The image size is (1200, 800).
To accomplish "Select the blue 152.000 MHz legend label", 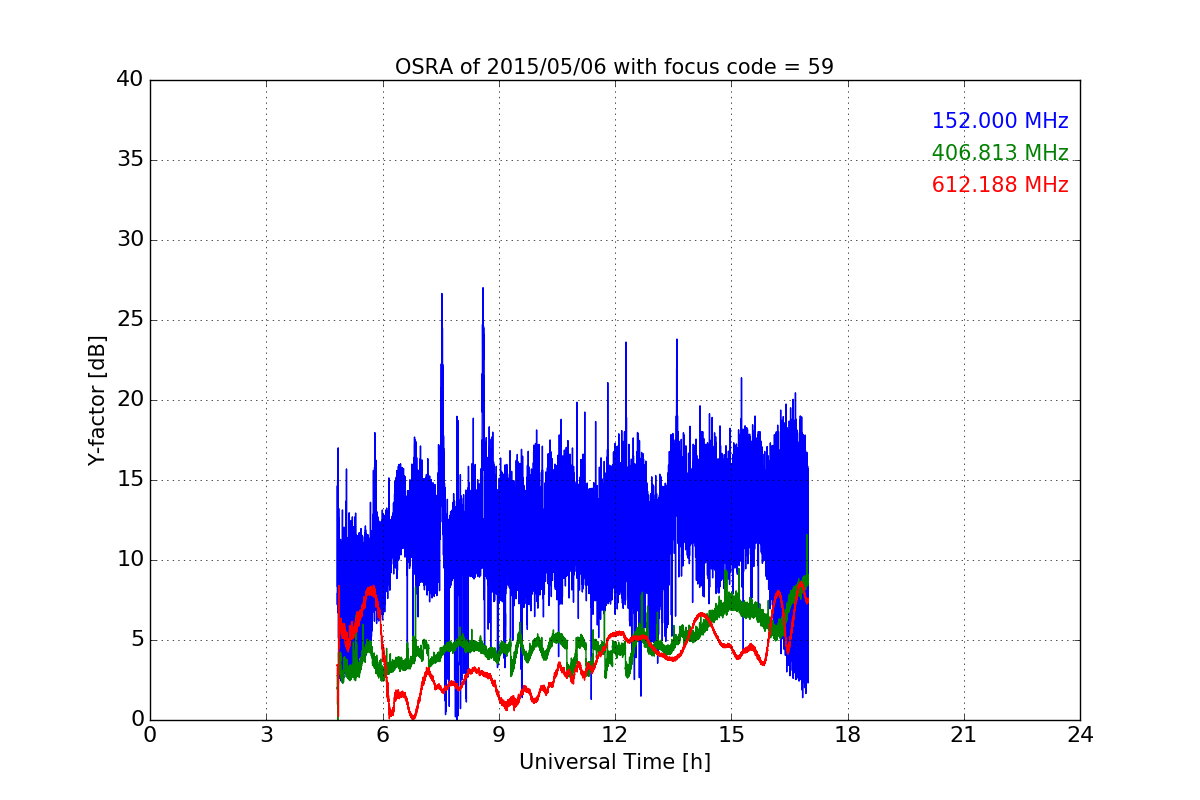I will 1000,121.
